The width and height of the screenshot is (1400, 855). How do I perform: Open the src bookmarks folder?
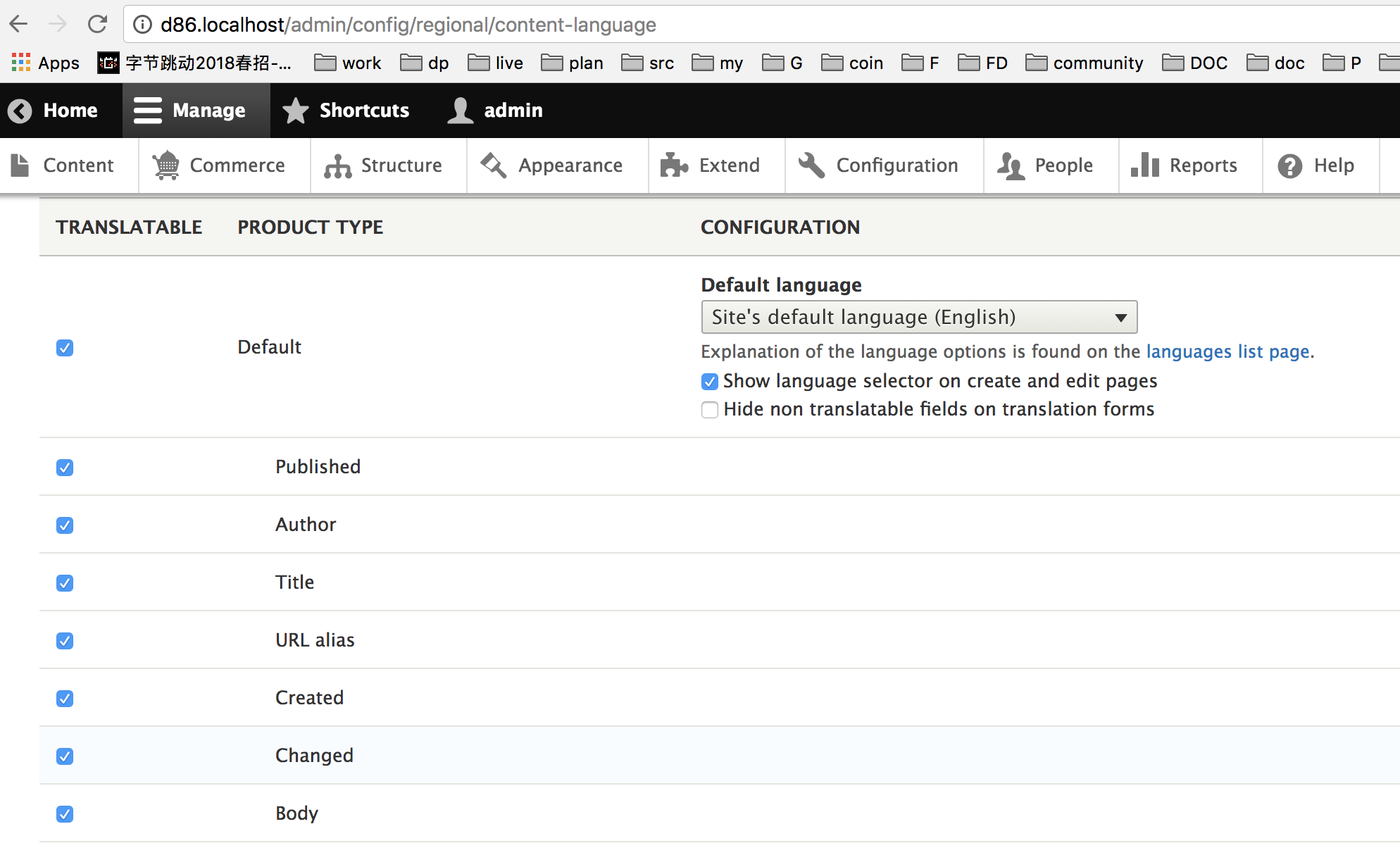[648, 63]
